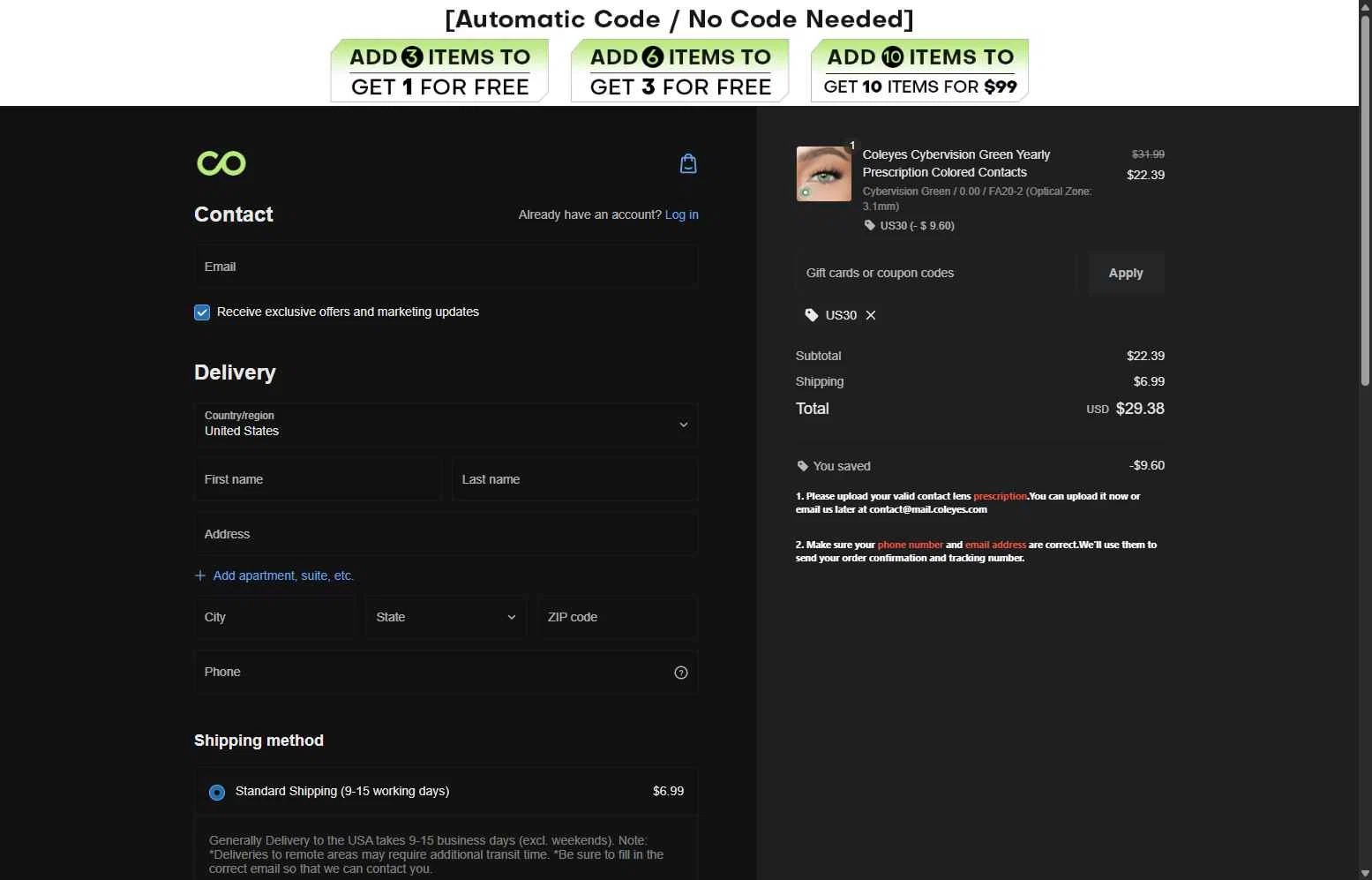This screenshot has width=1372, height=880.
Task: Click the red prescription word in note
Action: 1000,496
